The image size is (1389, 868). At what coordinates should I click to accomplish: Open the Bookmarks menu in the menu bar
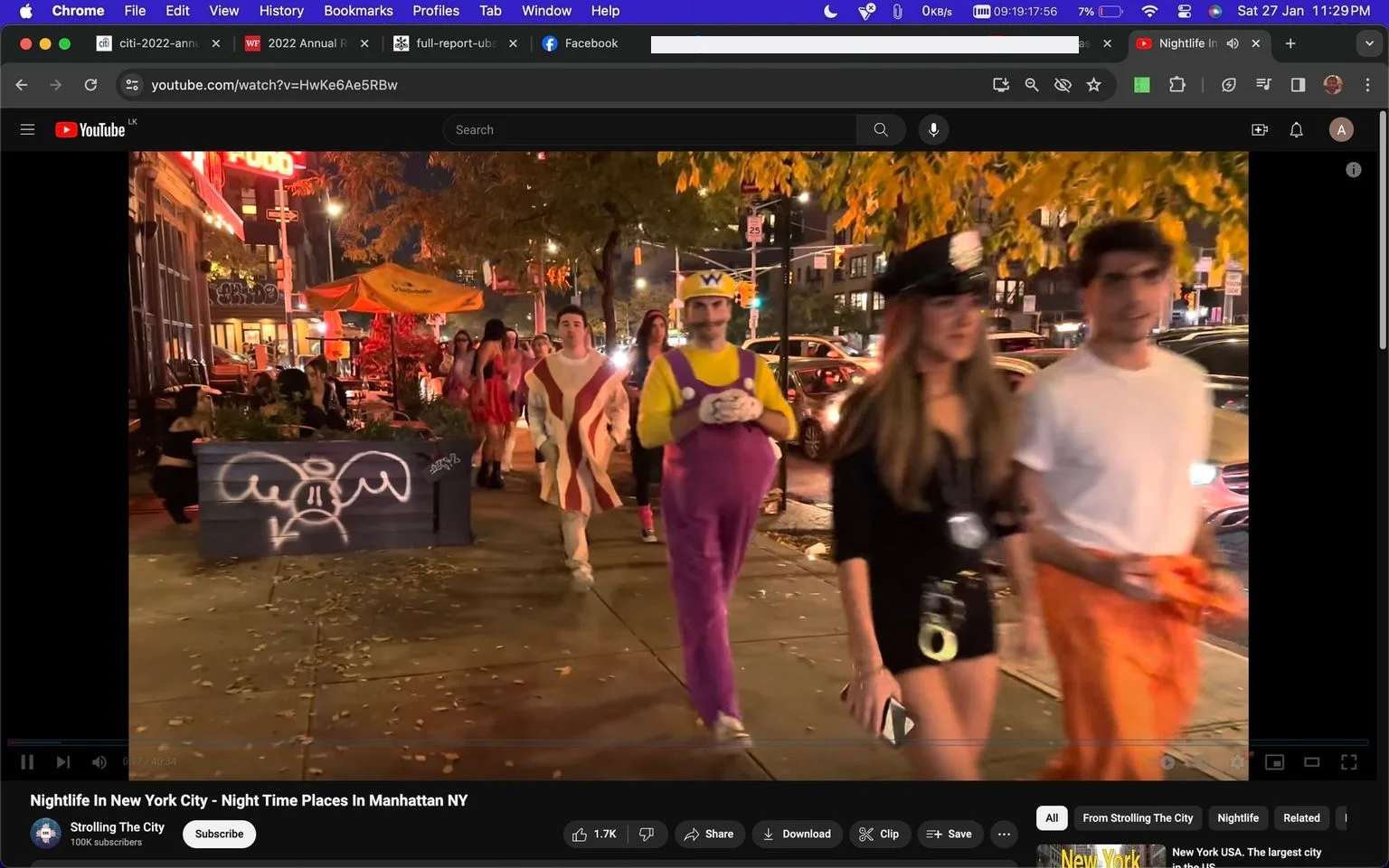(358, 11)
